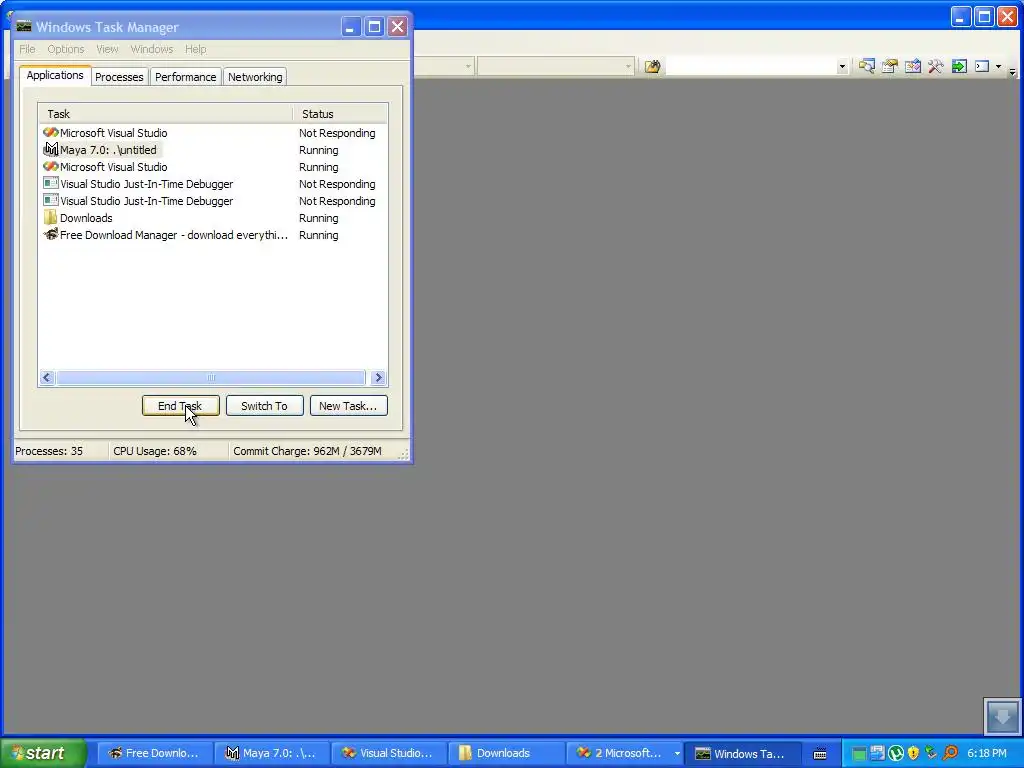Switch to 'Maya 7.0: .\...' taskbar button

coord(272,753)
